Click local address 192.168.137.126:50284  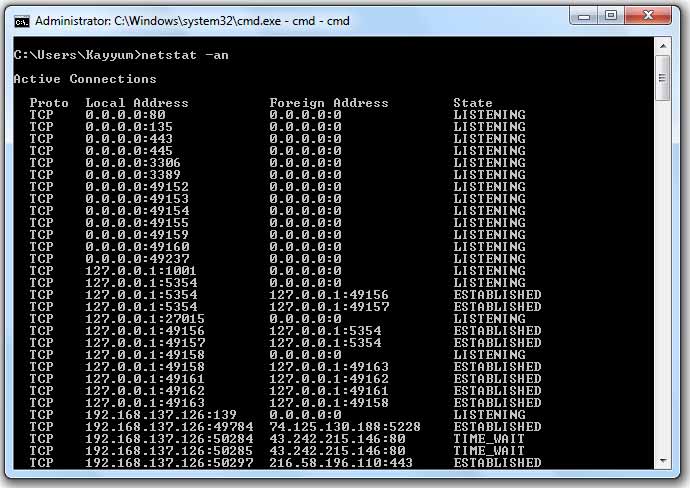[x=169, y=439]
